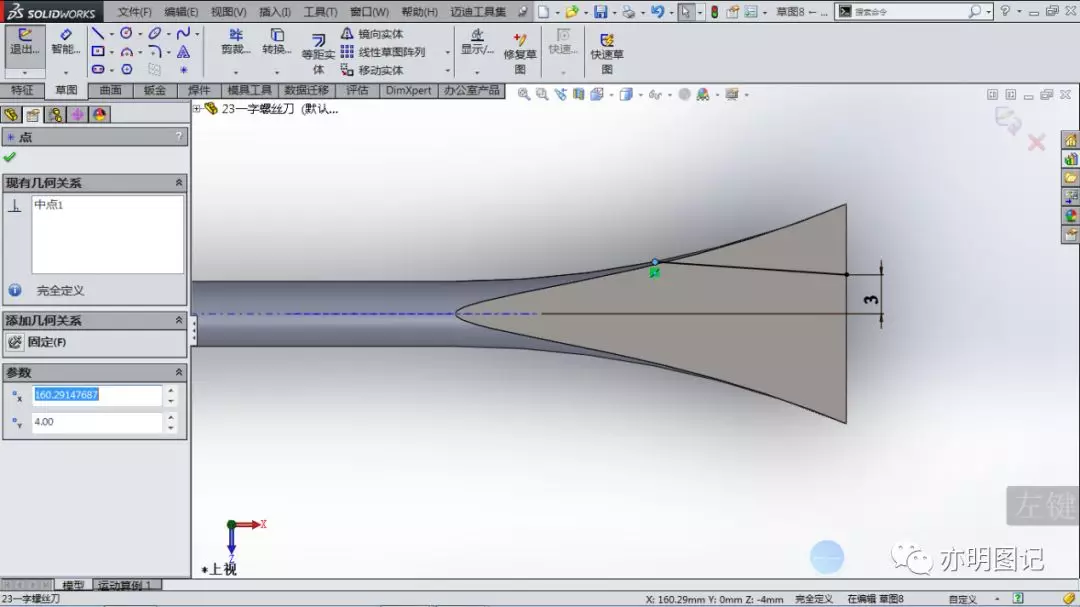Select the Spline sketch tool

[183, 33]
